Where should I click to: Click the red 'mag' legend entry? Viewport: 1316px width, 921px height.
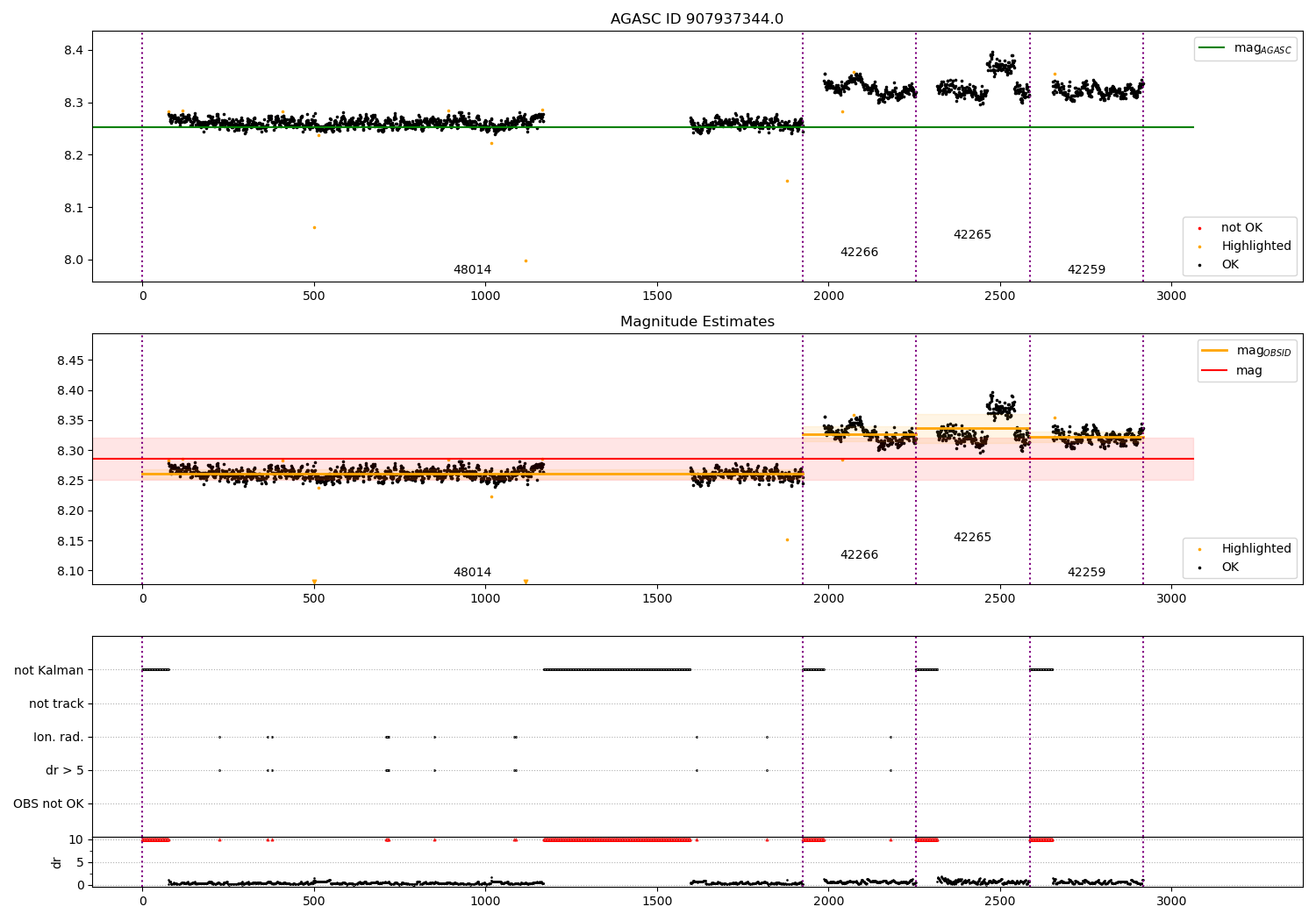[x=1232, y=370]
